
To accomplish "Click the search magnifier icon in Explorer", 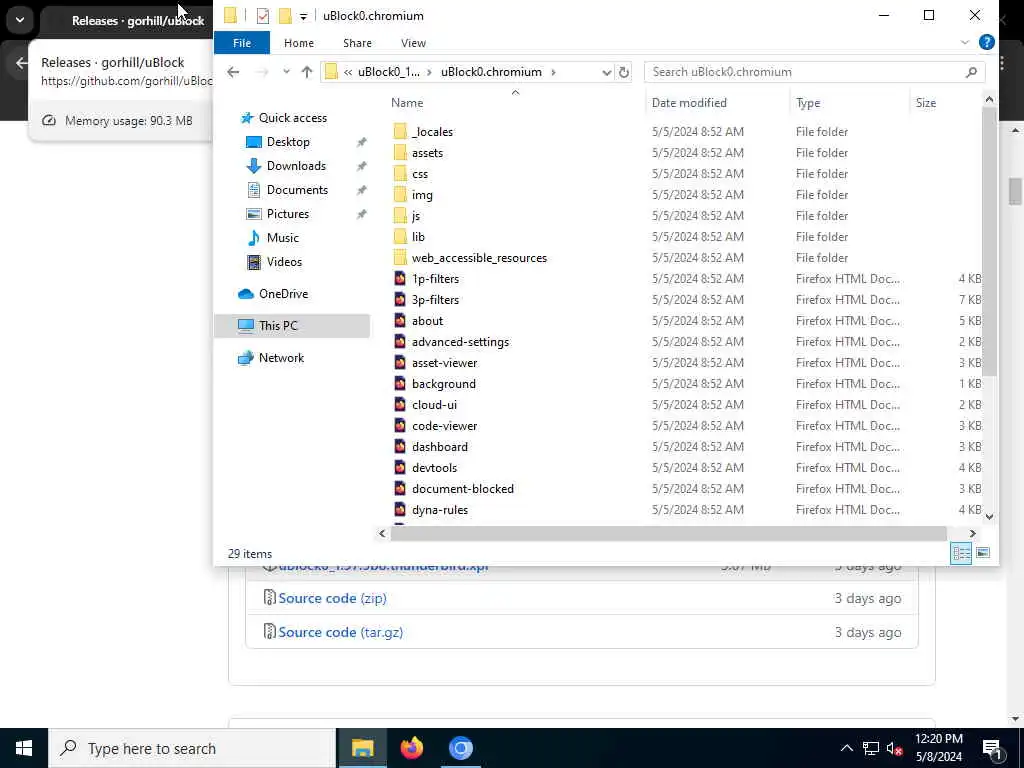I will click(x=971, y=72).
